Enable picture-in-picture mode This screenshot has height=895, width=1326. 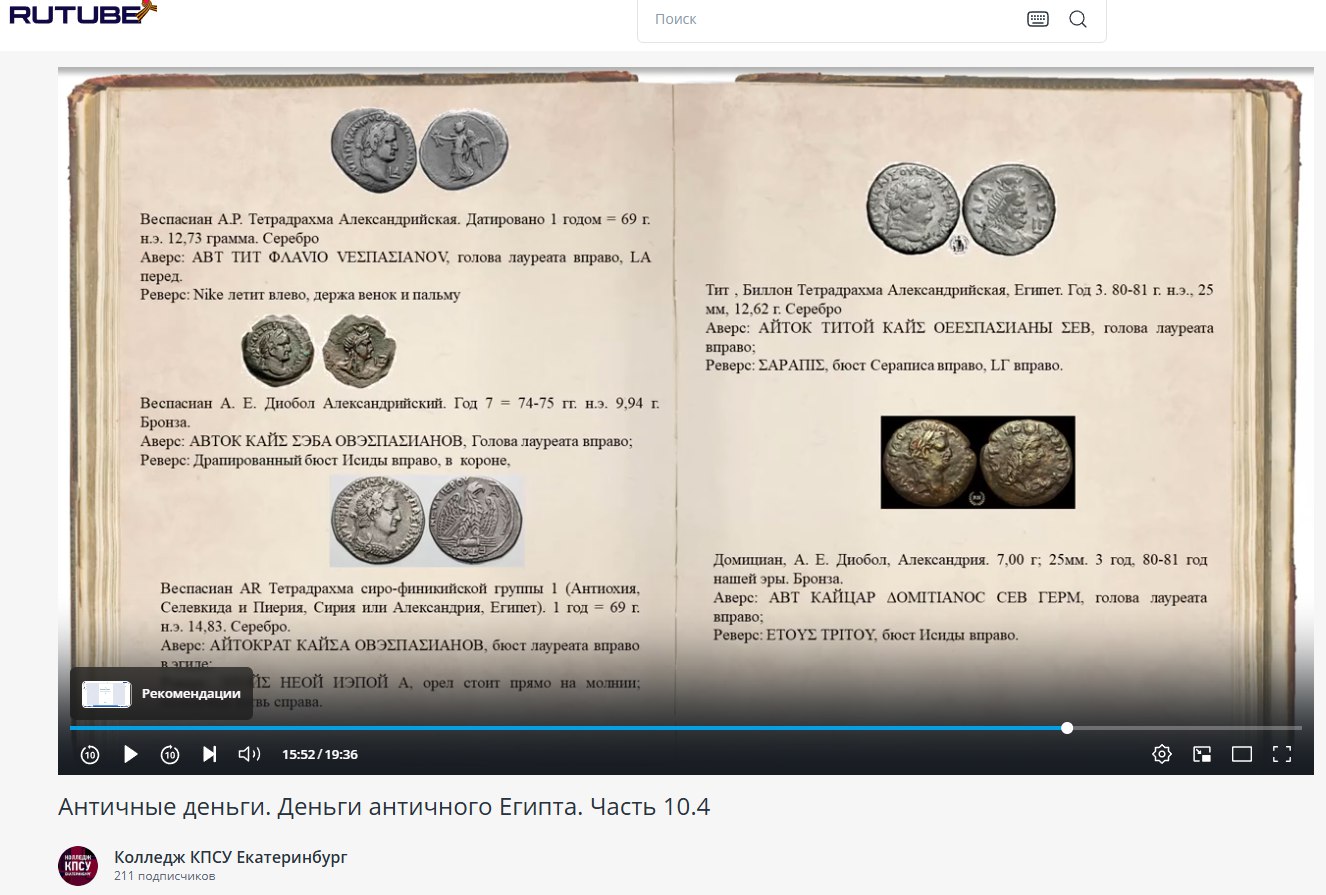1202,754
